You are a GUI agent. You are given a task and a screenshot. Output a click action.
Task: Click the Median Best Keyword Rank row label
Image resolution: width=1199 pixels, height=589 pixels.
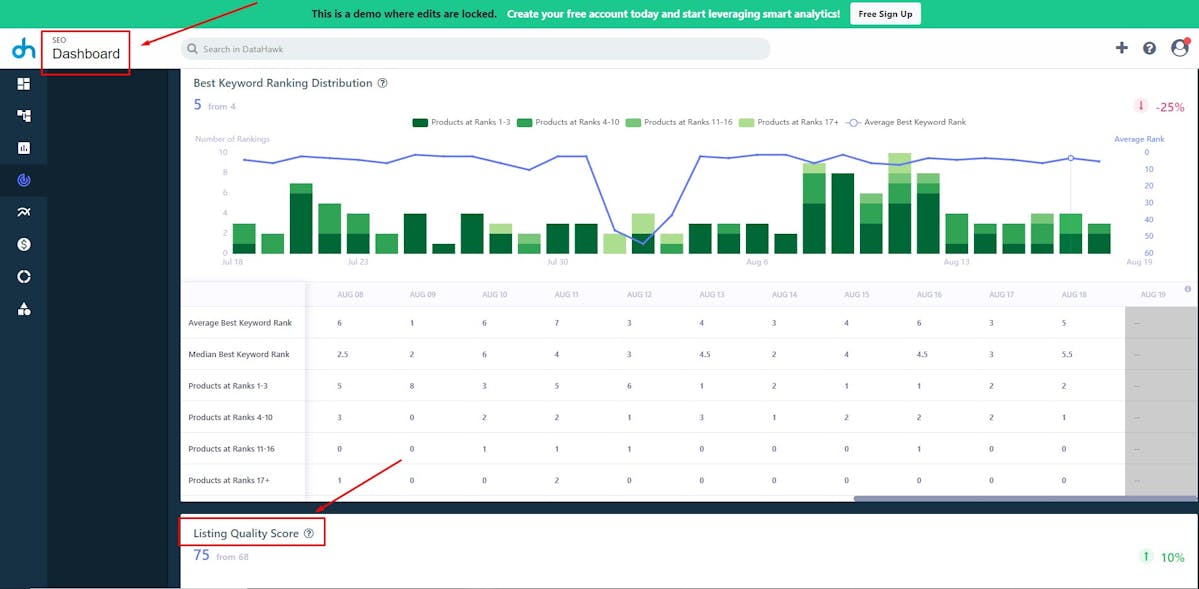[x=237, y=354]
